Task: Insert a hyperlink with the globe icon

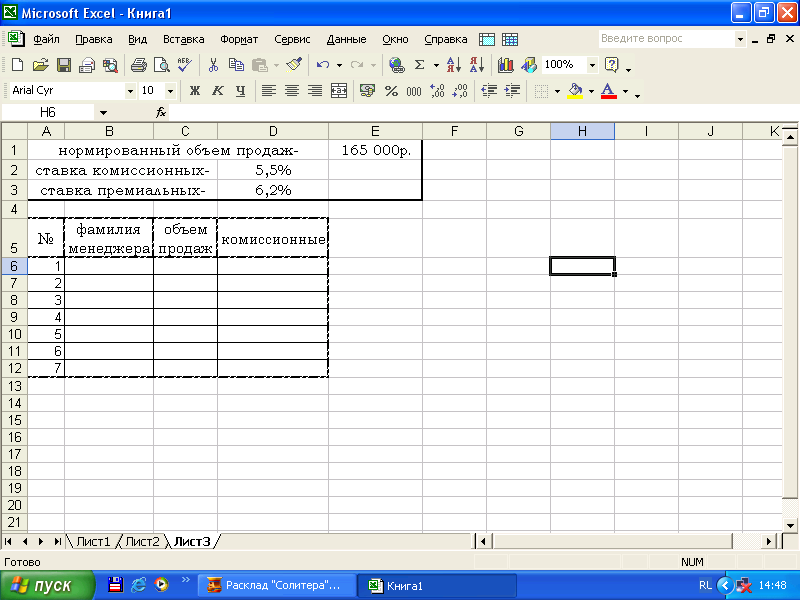Action: [396, 65]
